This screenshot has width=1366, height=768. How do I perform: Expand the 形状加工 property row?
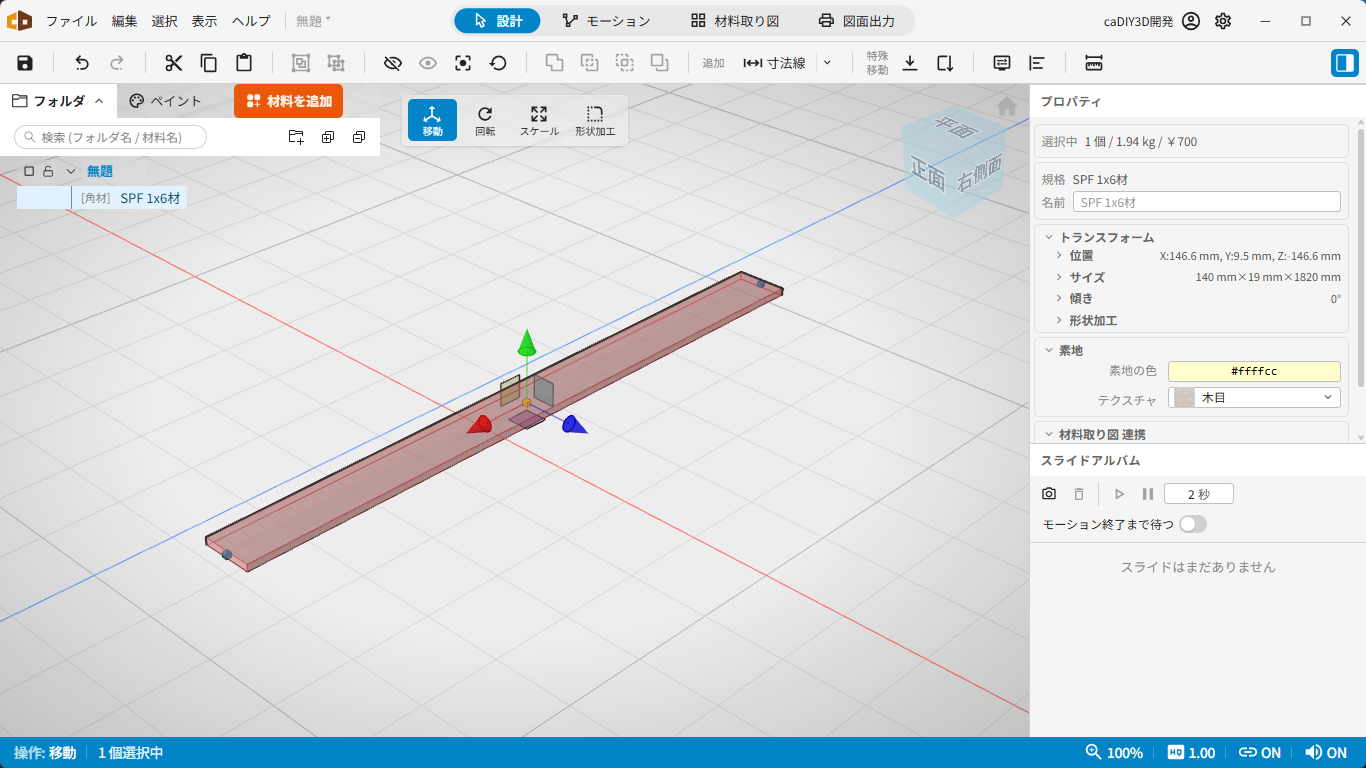[x=1059, y=320]
